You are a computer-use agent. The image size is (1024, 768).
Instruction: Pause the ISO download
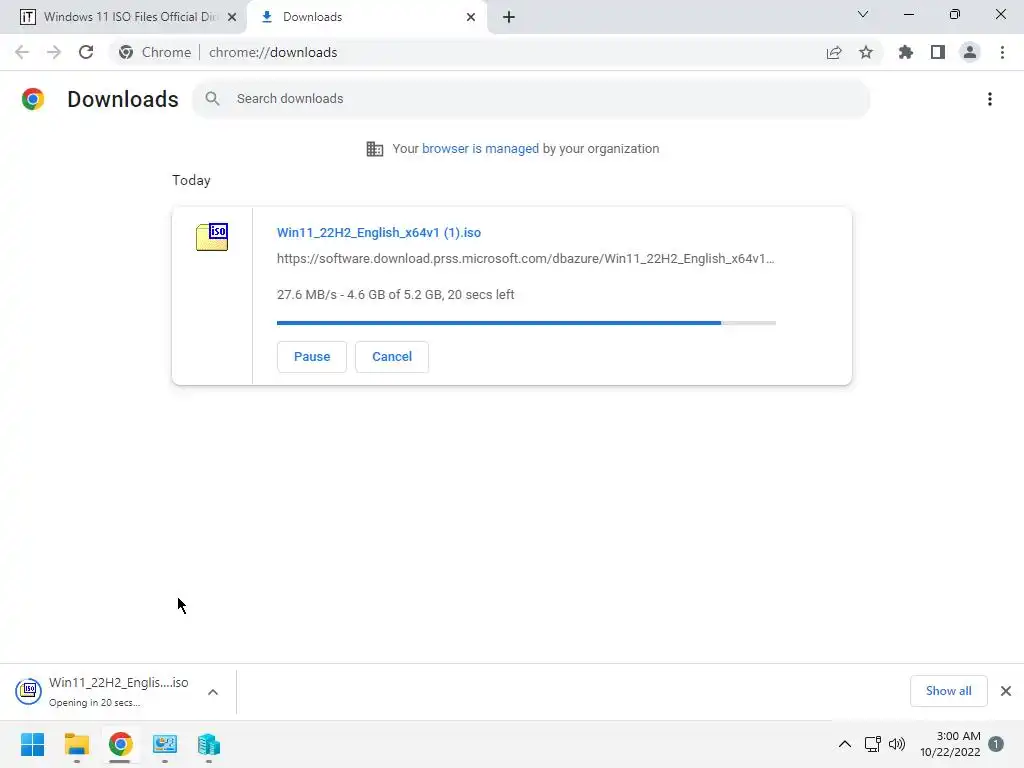tap(312, 357)
